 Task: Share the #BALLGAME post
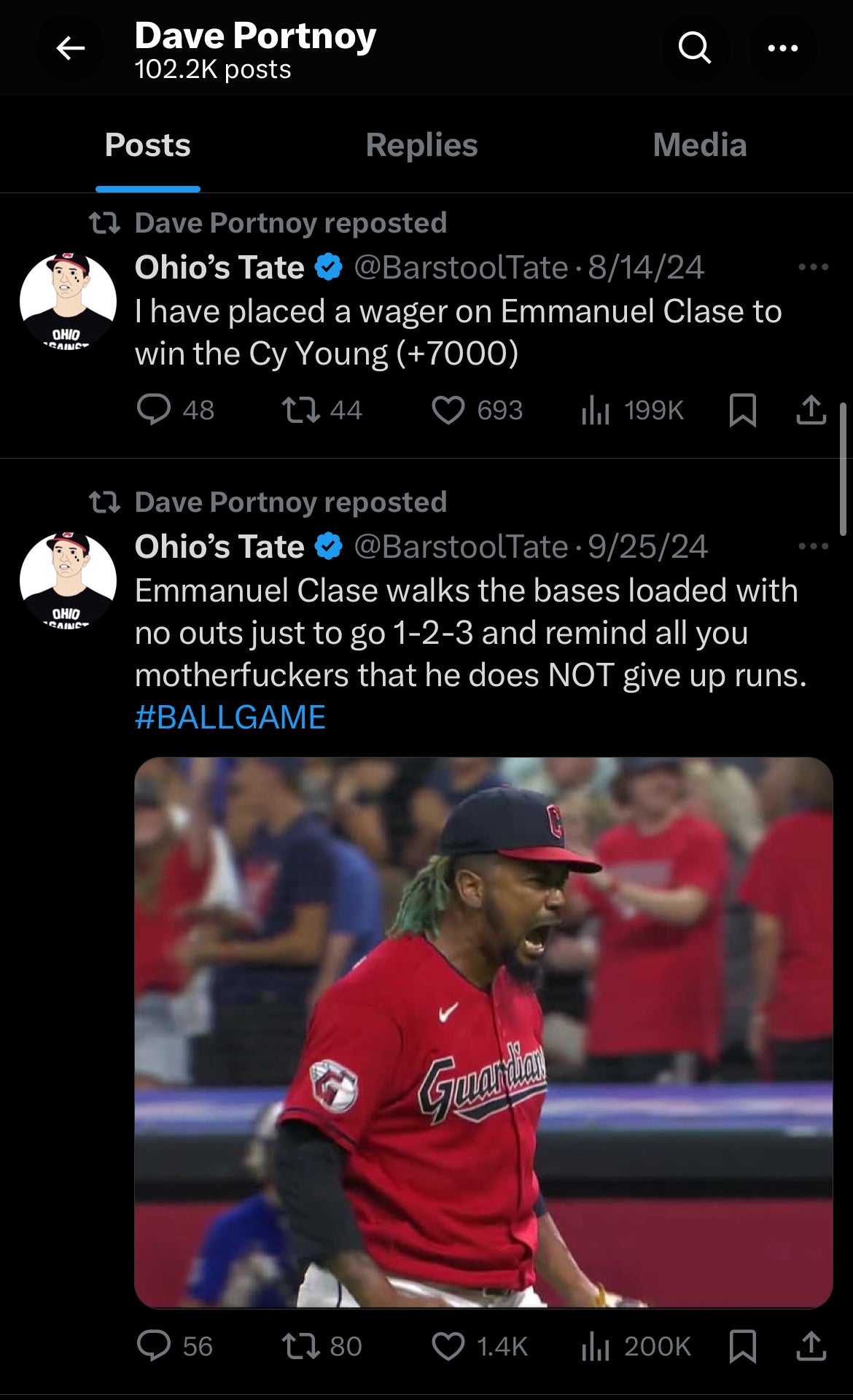tap(811, 1346)
